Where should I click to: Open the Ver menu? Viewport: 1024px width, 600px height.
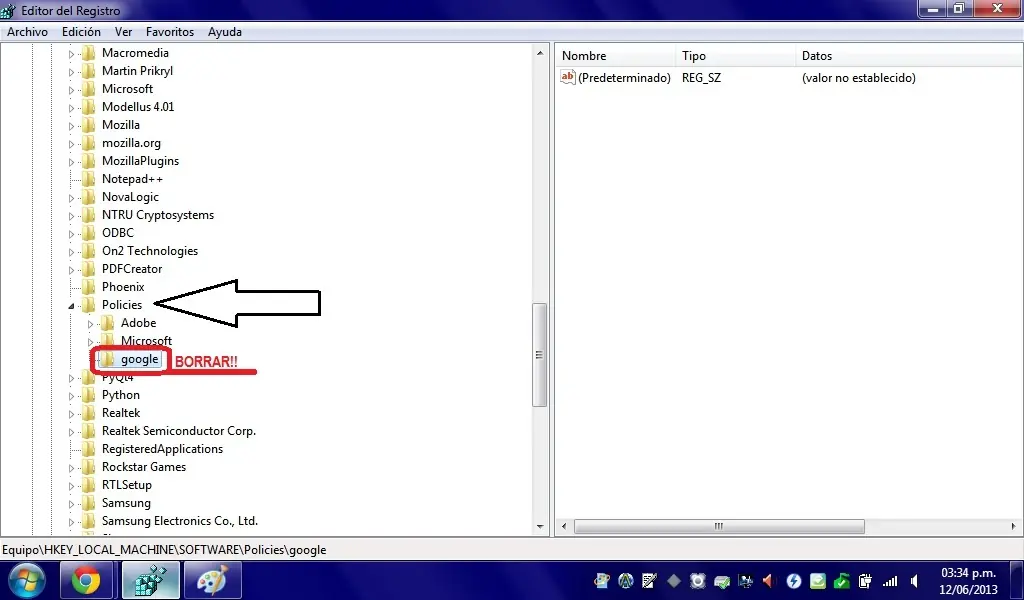pyautogui.click(x=123, y=32)
